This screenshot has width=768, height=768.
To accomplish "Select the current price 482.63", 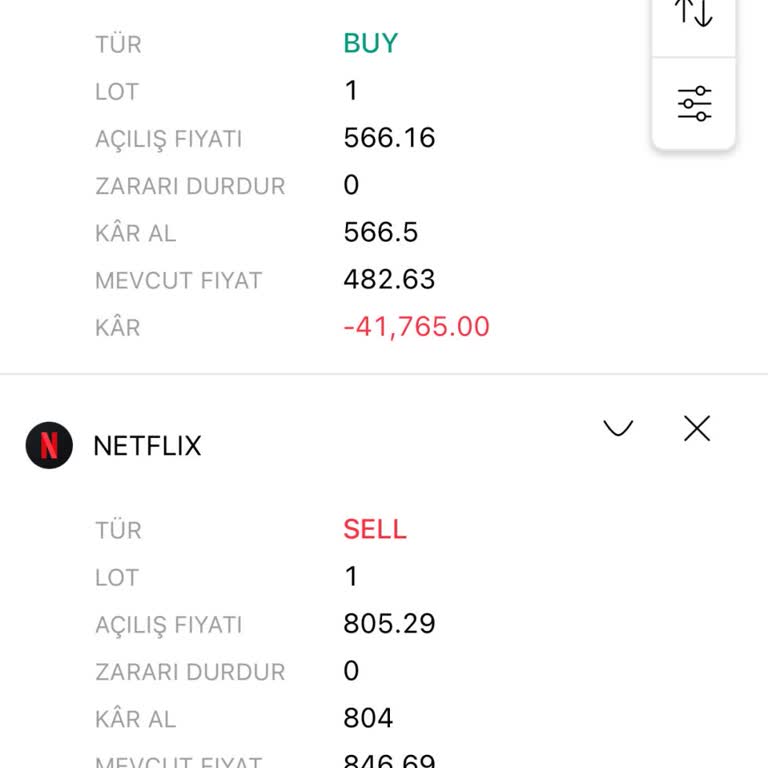I will click(x=389, y=280).
